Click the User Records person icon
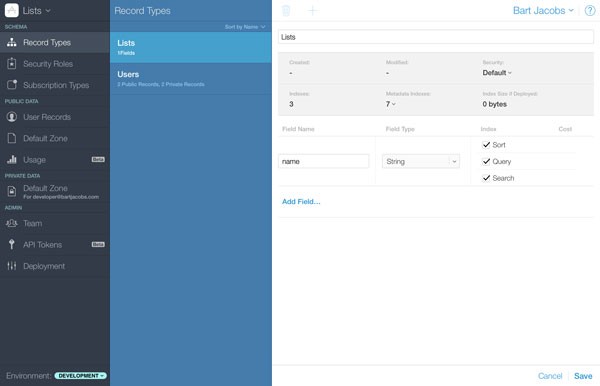Image resolution: width=600 pixels, height=386 pixels. coord(11,117)
